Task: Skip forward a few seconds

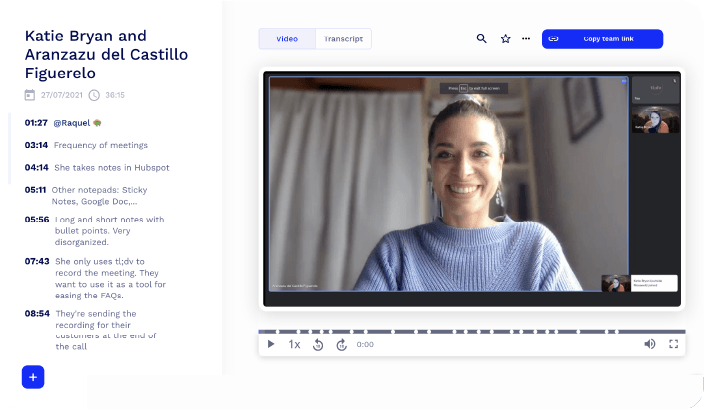Action: pyautogui.click(x=341, y=344)
